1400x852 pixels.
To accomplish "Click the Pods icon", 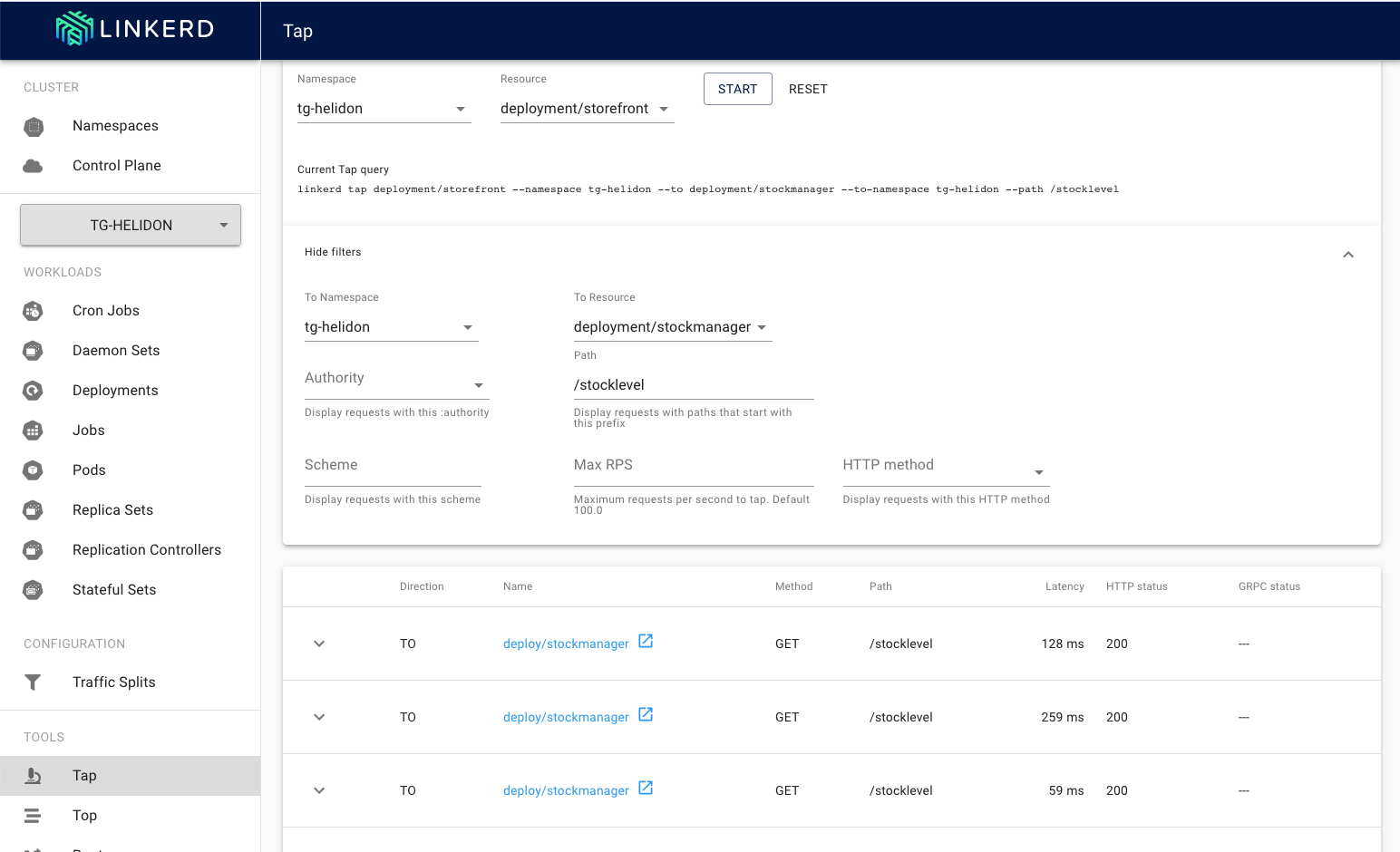I will pyautogui.click(x=34, y=470).
